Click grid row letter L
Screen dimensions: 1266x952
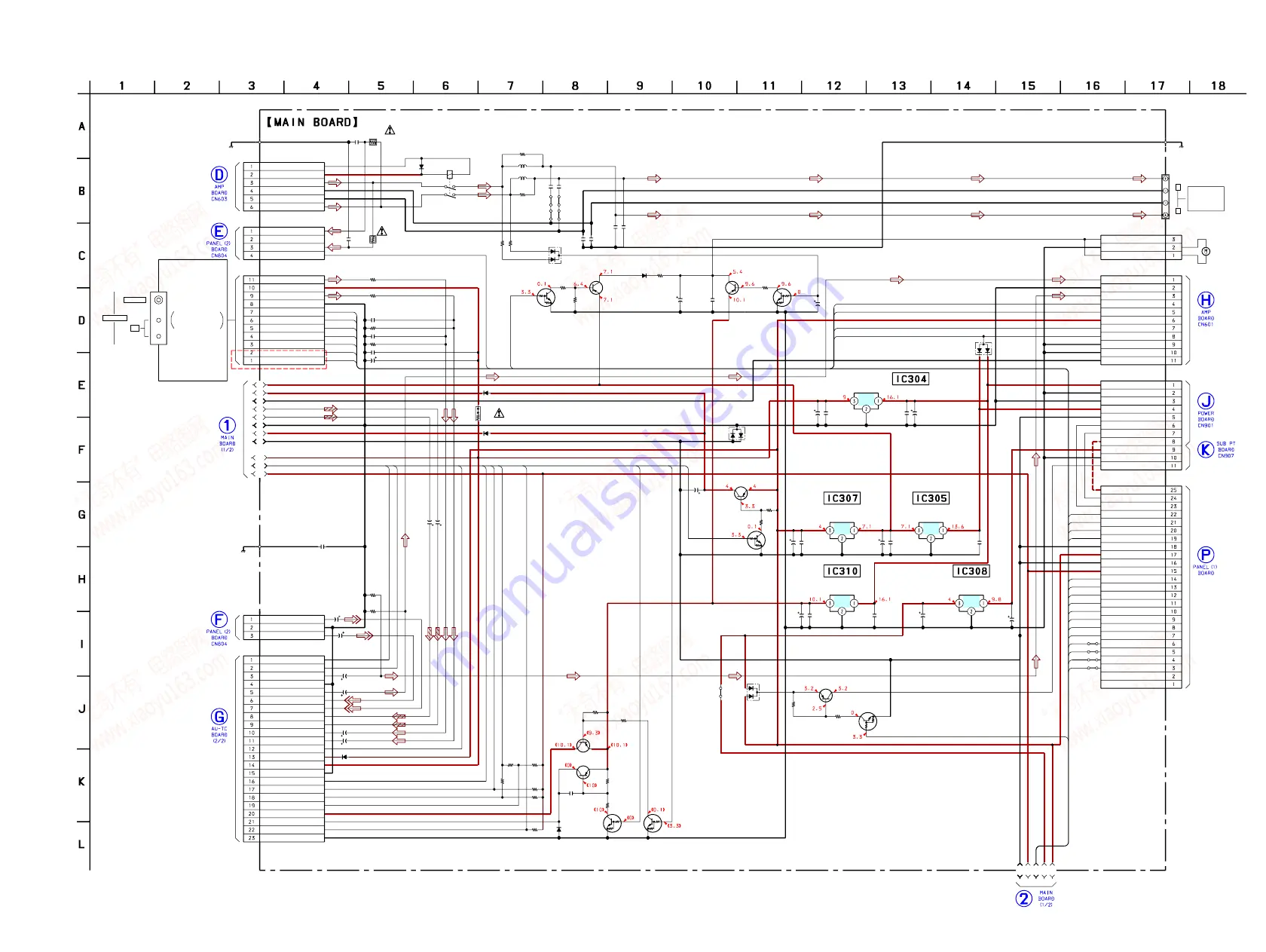tap(82, 845)
